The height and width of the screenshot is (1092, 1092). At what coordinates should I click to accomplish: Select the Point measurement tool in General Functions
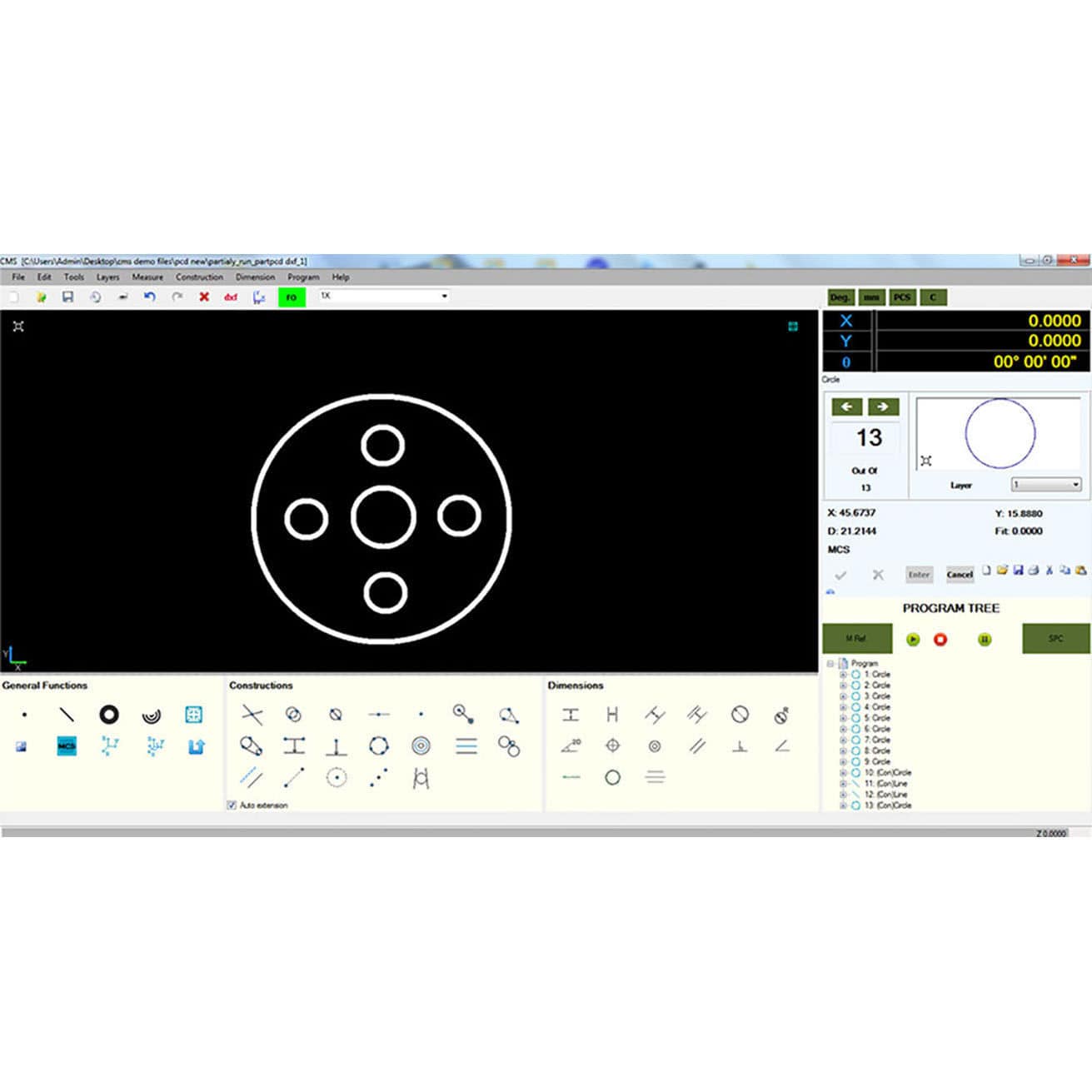click(x=23, y=715)
